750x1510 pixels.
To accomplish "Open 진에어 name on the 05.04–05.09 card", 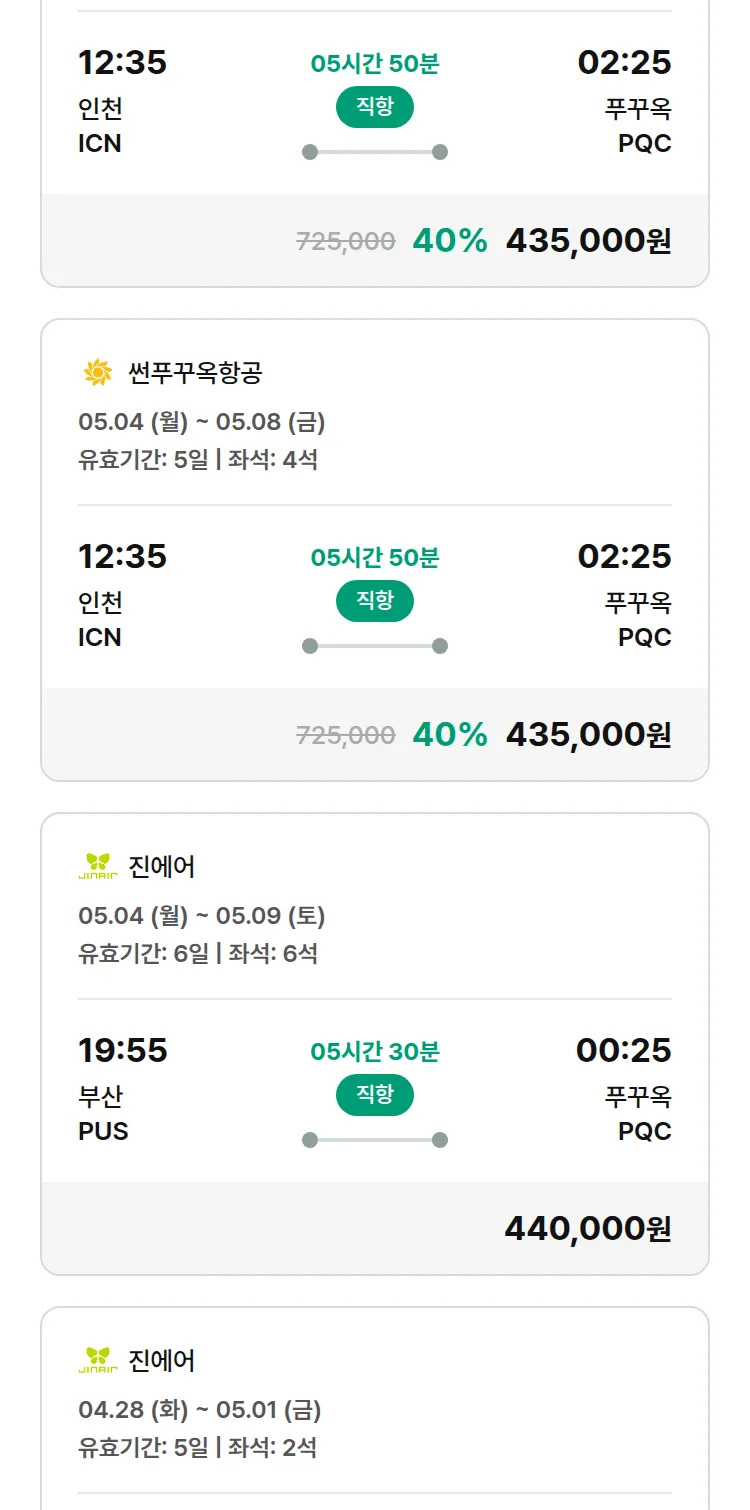I will tap(162, 866).
